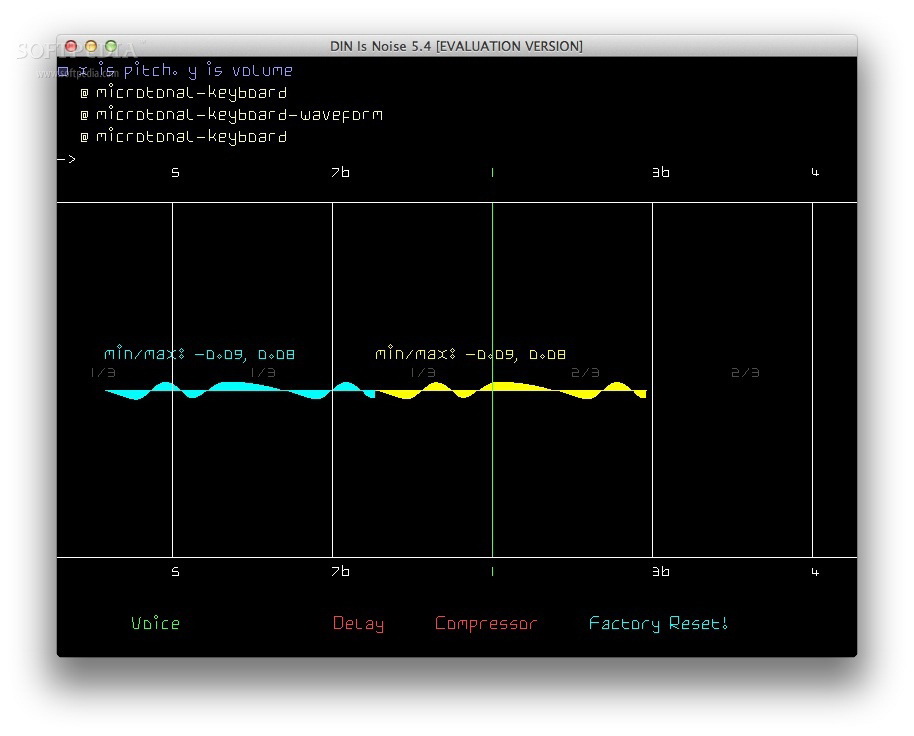Click the bottom 4 note label
Screen dimensions: 914x736
[x=815, y=572]
